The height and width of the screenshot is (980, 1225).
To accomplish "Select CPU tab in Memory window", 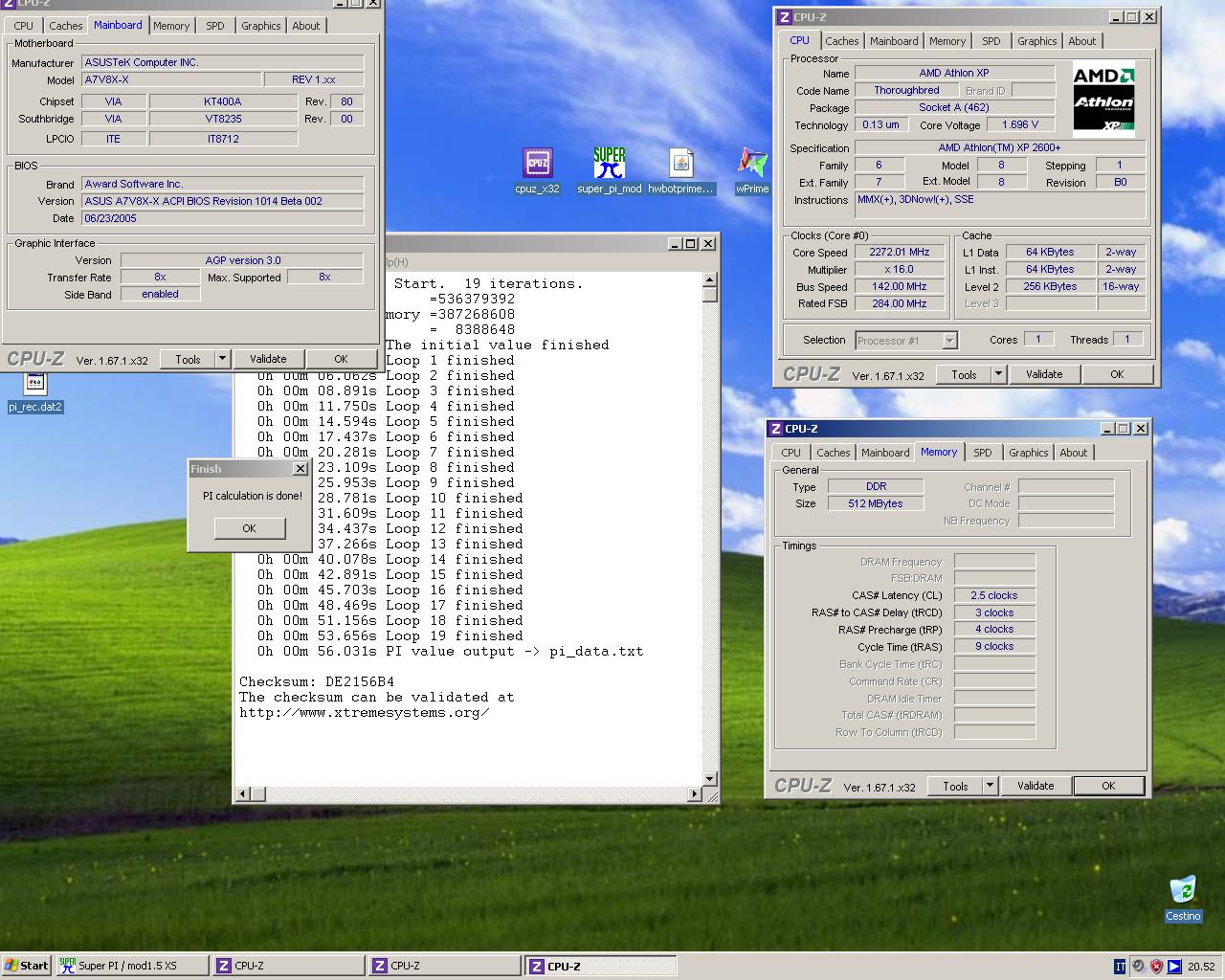I will pyautogui.click(x=791, y=453).
